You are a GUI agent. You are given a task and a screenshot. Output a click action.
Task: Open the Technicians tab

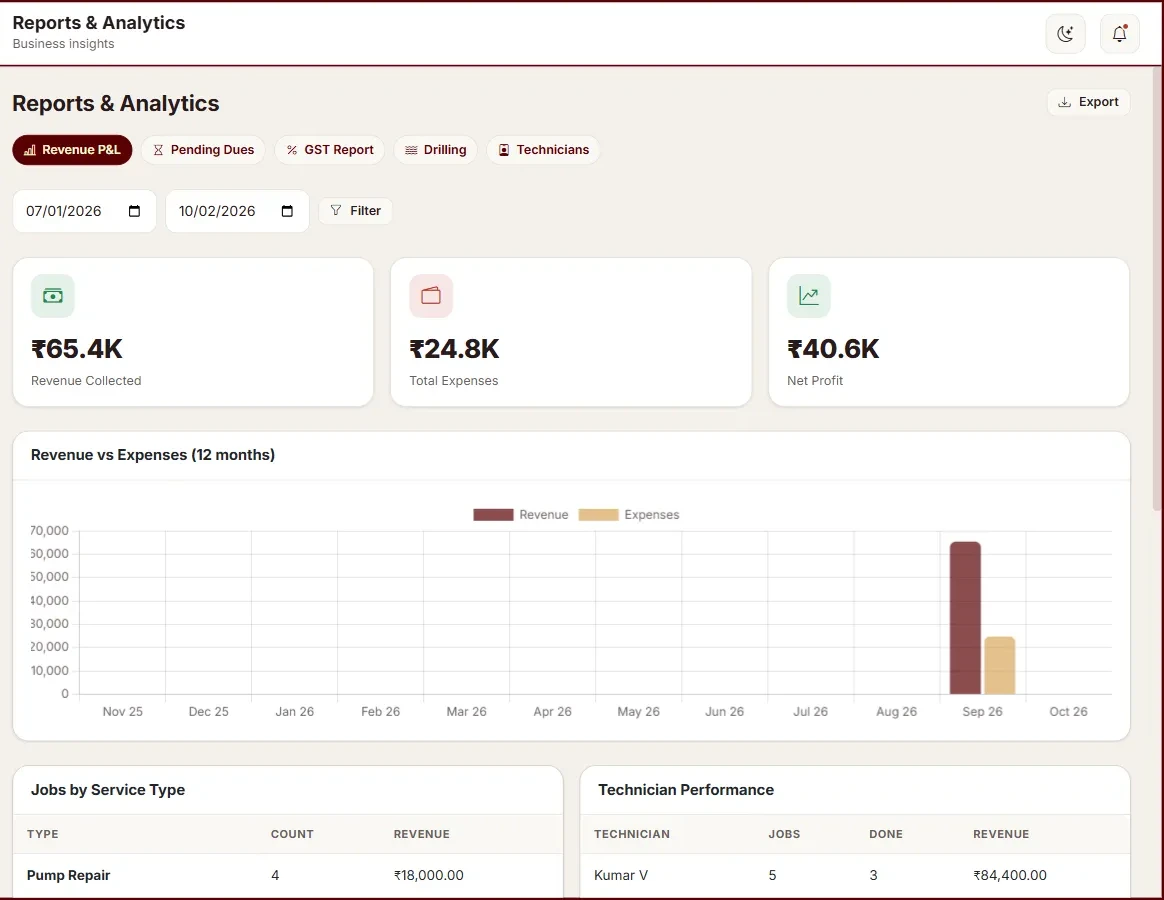[x=543, y=149]
